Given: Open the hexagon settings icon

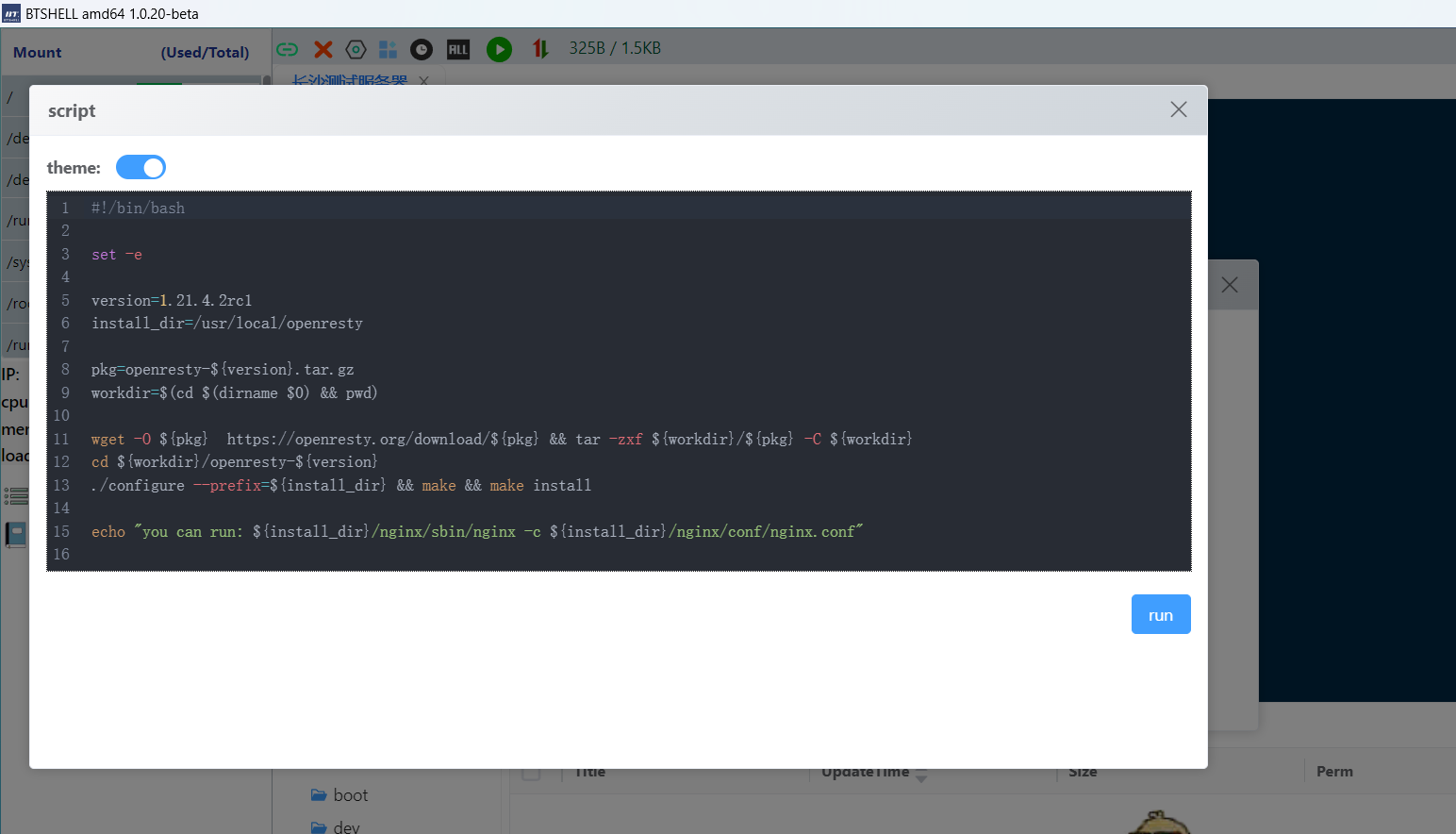Looking at the screenshot, I should [356, 49].
